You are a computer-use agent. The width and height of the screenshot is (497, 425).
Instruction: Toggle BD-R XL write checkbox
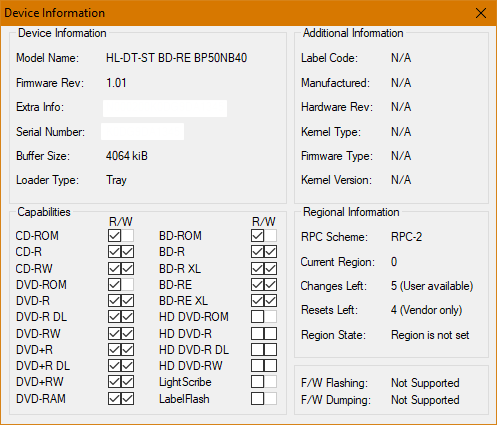click(271, 268)
